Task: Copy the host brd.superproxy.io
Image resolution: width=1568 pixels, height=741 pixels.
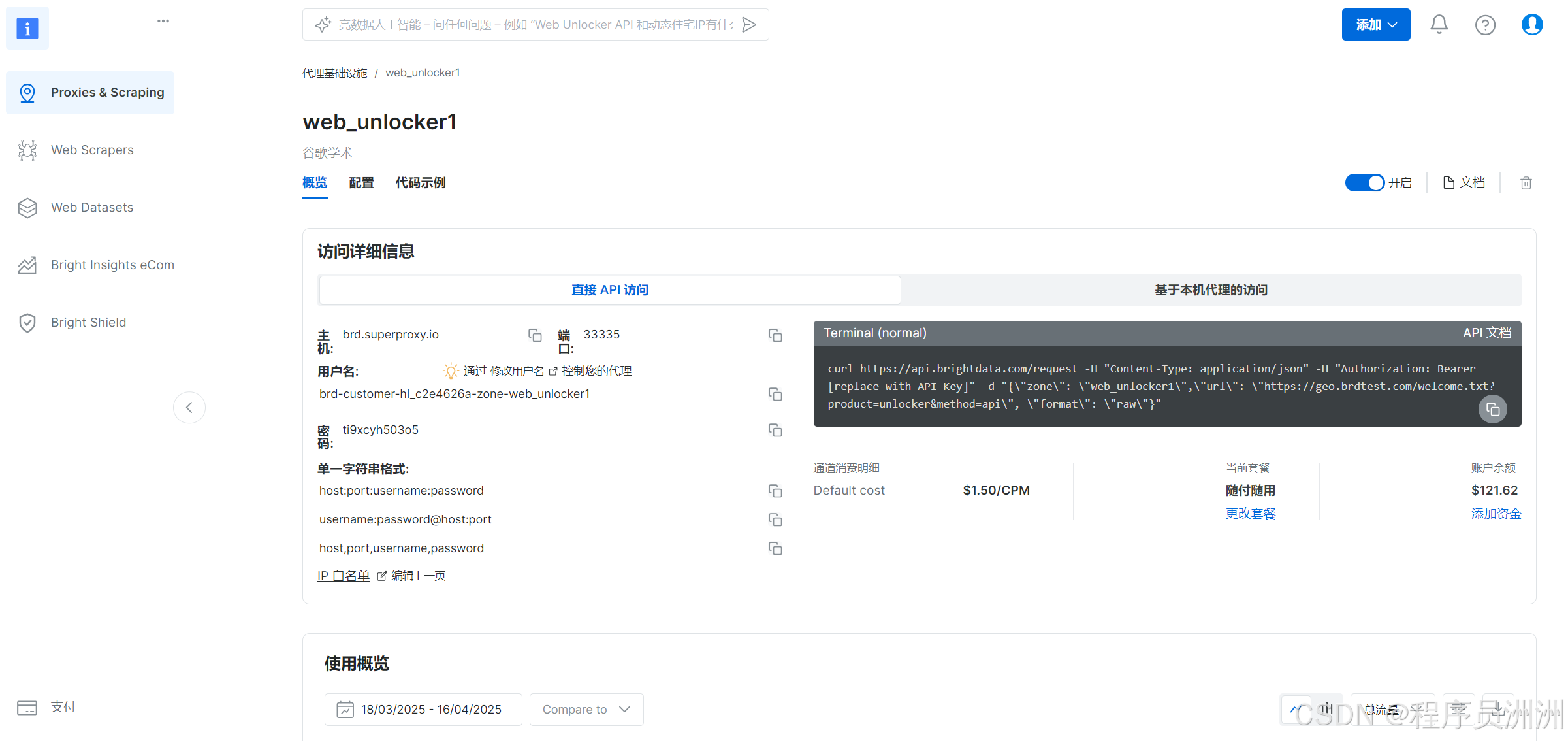Action: click(x=535, y=335)
